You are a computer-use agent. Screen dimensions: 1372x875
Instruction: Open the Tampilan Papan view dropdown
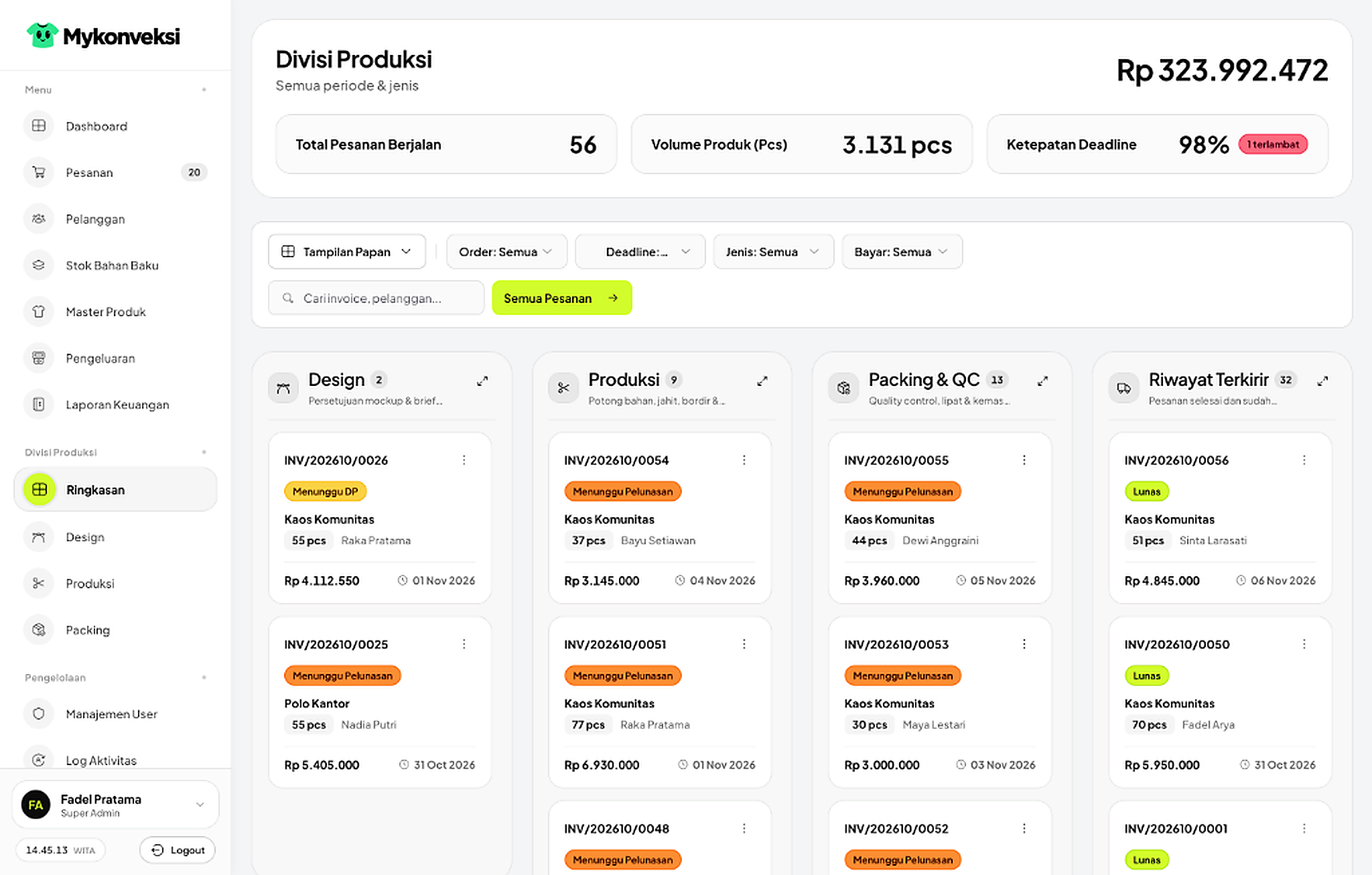point(347,251)
